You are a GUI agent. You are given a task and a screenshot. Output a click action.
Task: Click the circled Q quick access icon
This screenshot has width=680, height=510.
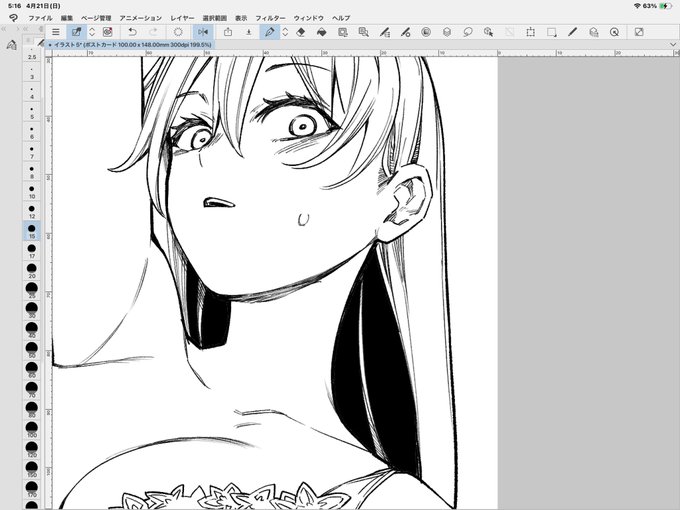pos(614,32)
